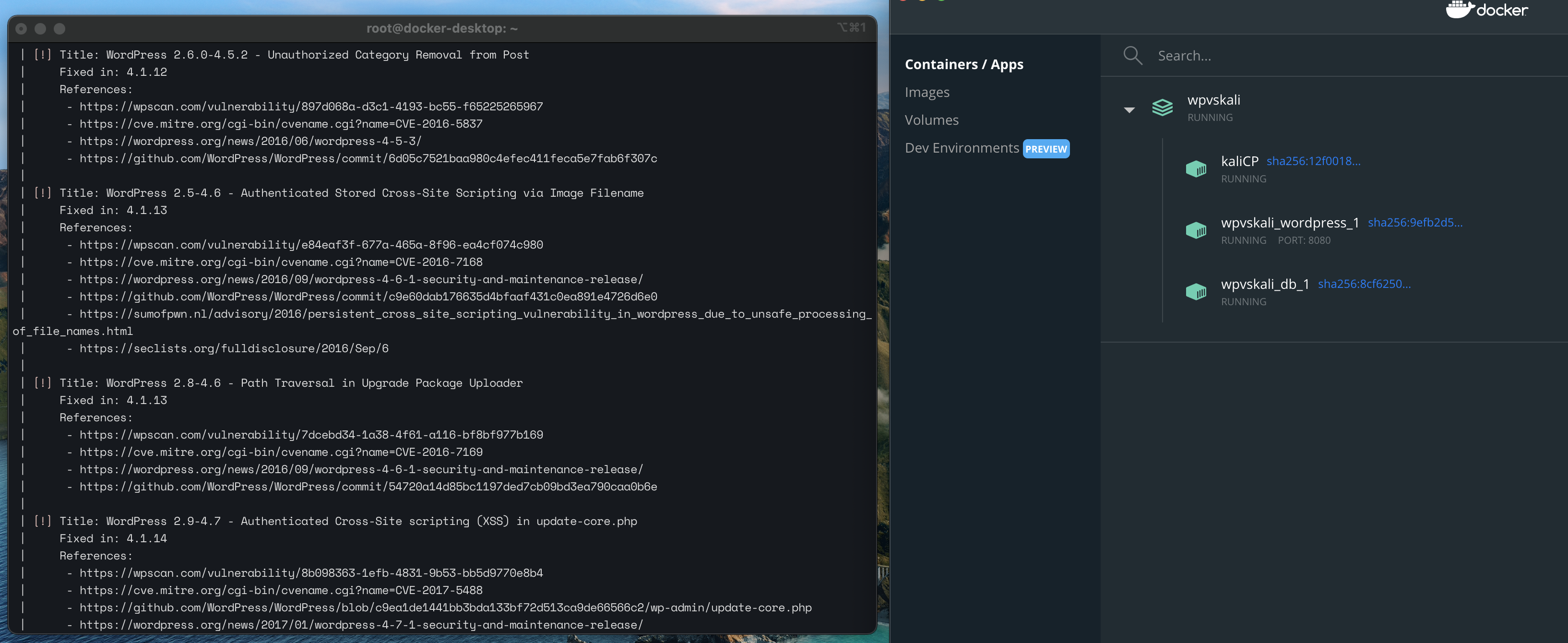1568x643 pixels.
Task: Open image link sha256:9efb2d5
Action: 1414,222
